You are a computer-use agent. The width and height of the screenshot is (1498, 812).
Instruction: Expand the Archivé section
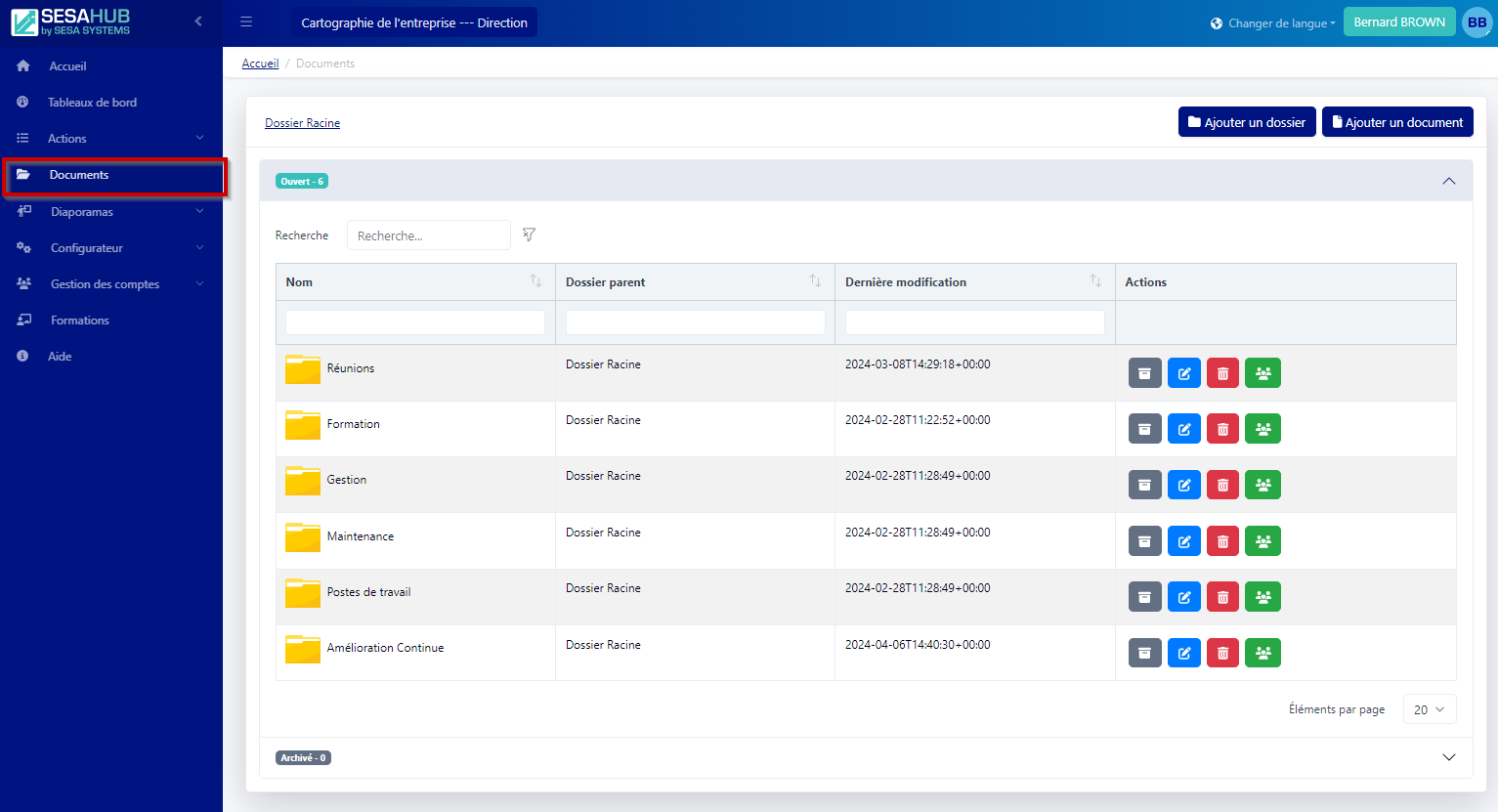pyautogui.click(x=1448, y=757)
